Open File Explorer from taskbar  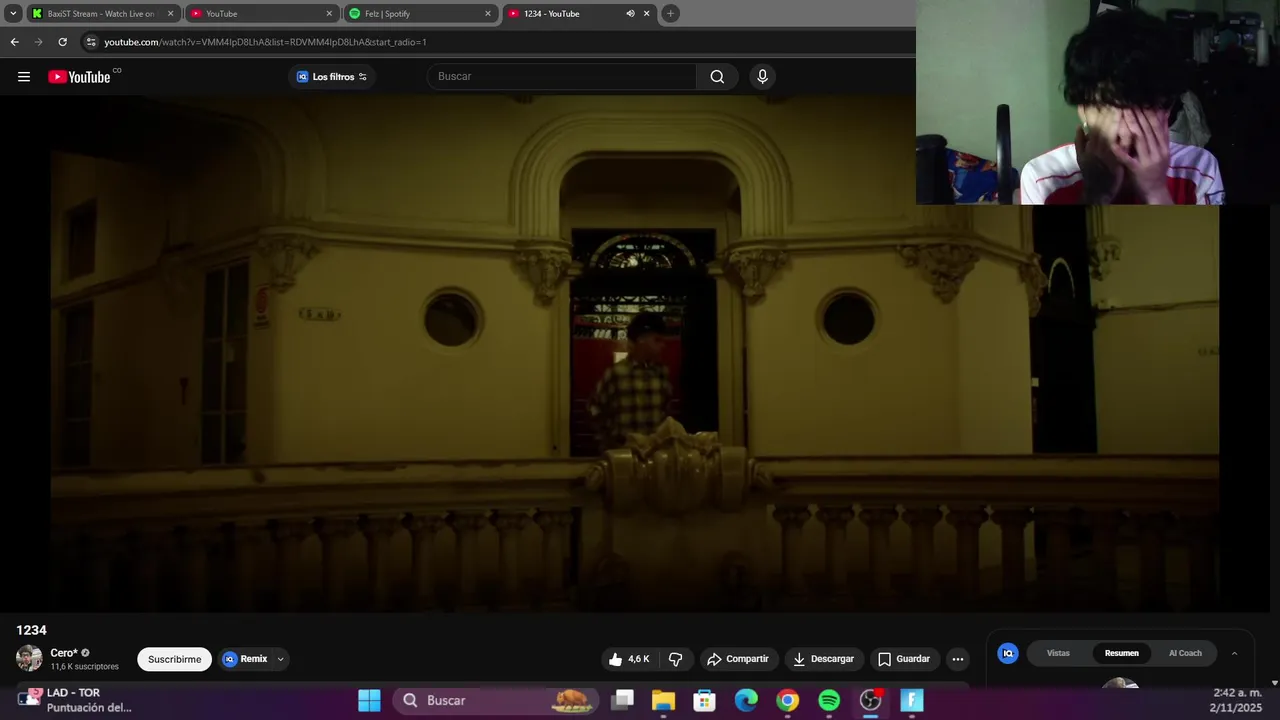(664, 700)
